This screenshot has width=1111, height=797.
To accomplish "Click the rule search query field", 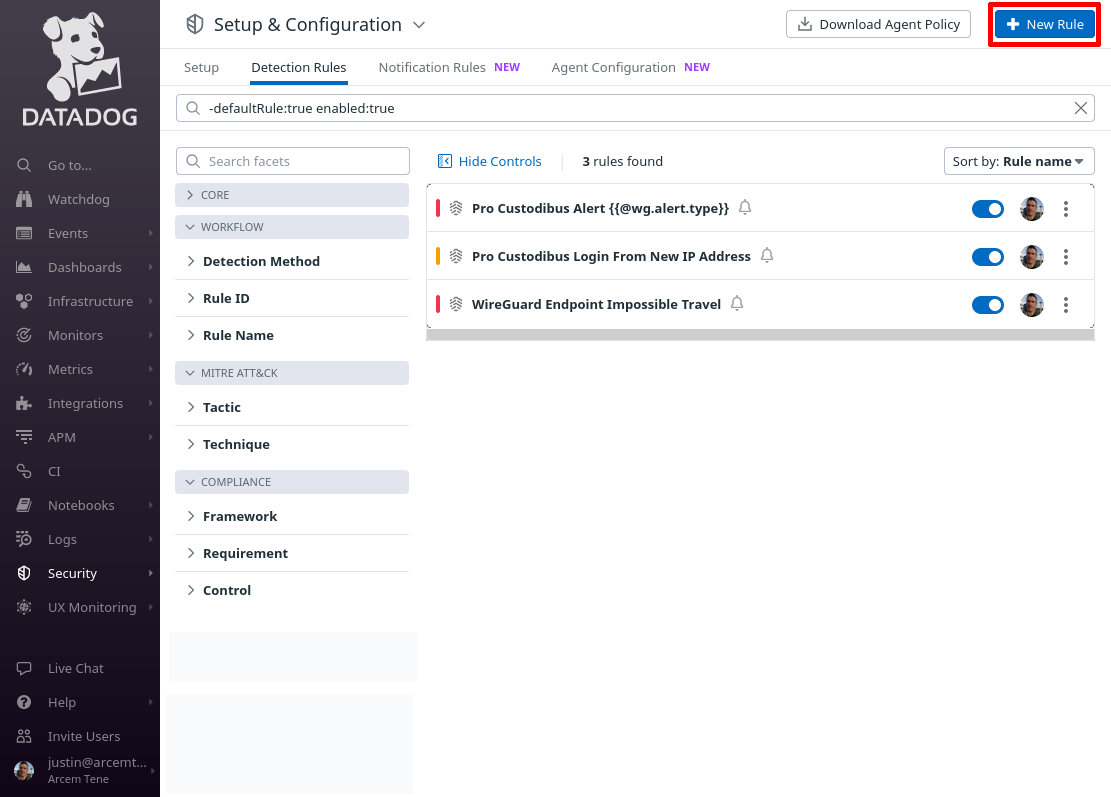I will pyautogui.click(x=635, y=108).
